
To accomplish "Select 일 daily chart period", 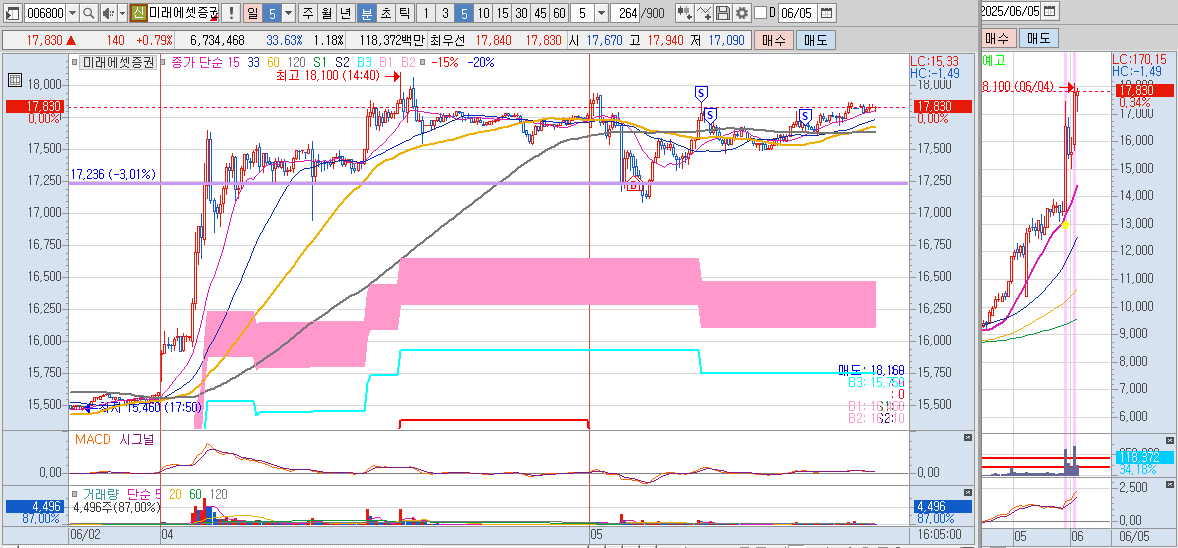I will click(252, 13).
